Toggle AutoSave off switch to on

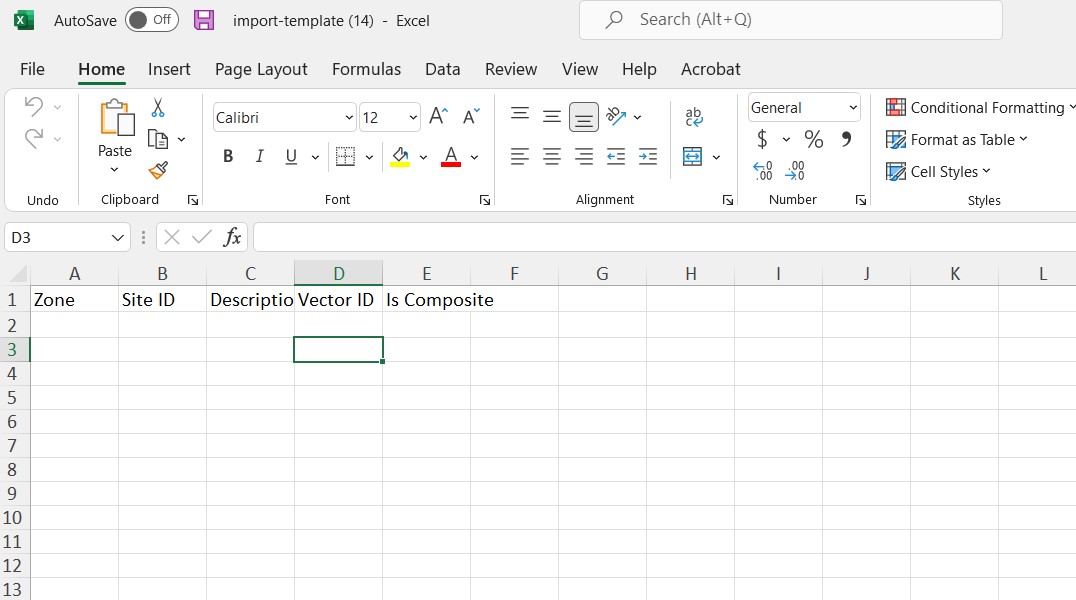(x=151, y=19)
